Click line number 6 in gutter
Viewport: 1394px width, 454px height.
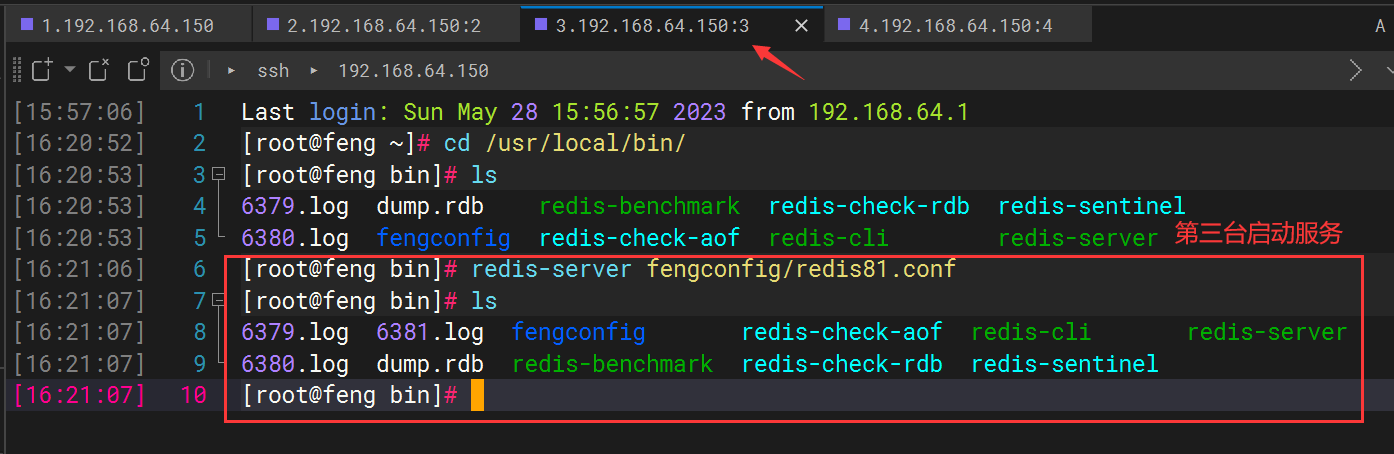tap(199, 269)
